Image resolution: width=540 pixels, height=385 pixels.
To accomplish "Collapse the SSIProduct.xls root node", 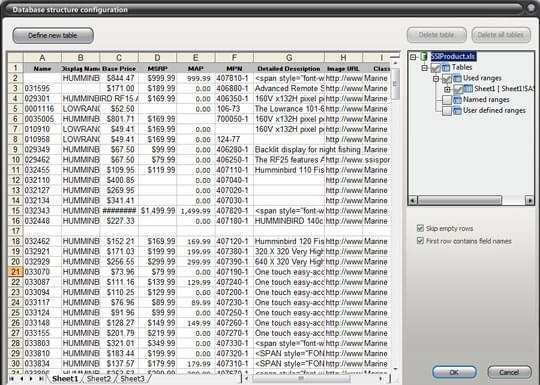I will tap(413, 57).
